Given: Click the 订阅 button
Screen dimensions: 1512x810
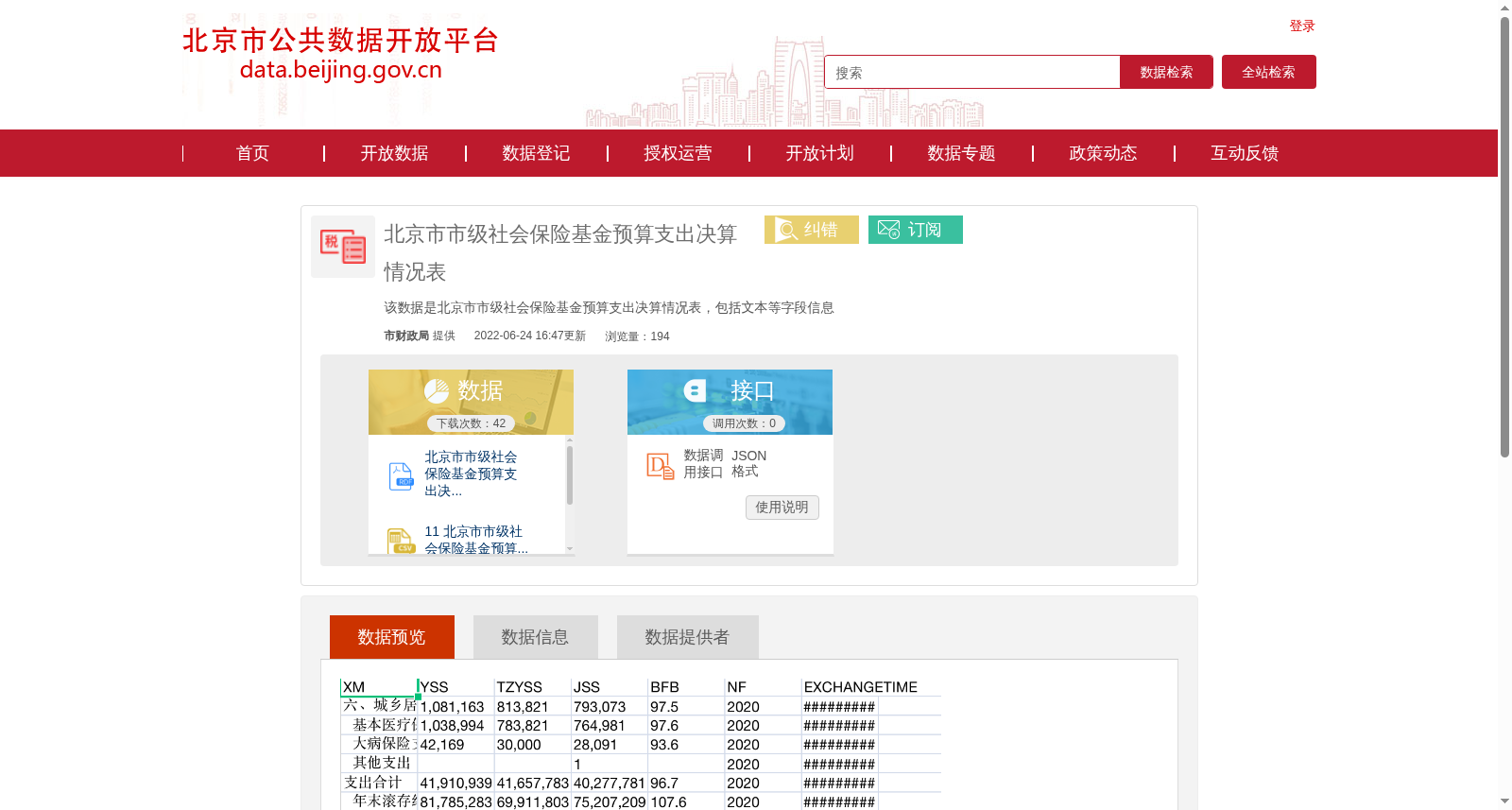Looking at the screenshot, I should pyautogui.click(x=916, y=230).
